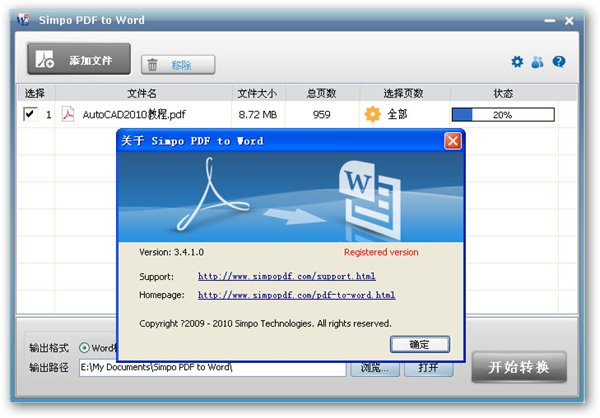The width and height of the screenshot is (600, 418).
Task: Click the output path input field
Action: pos(213,368)
